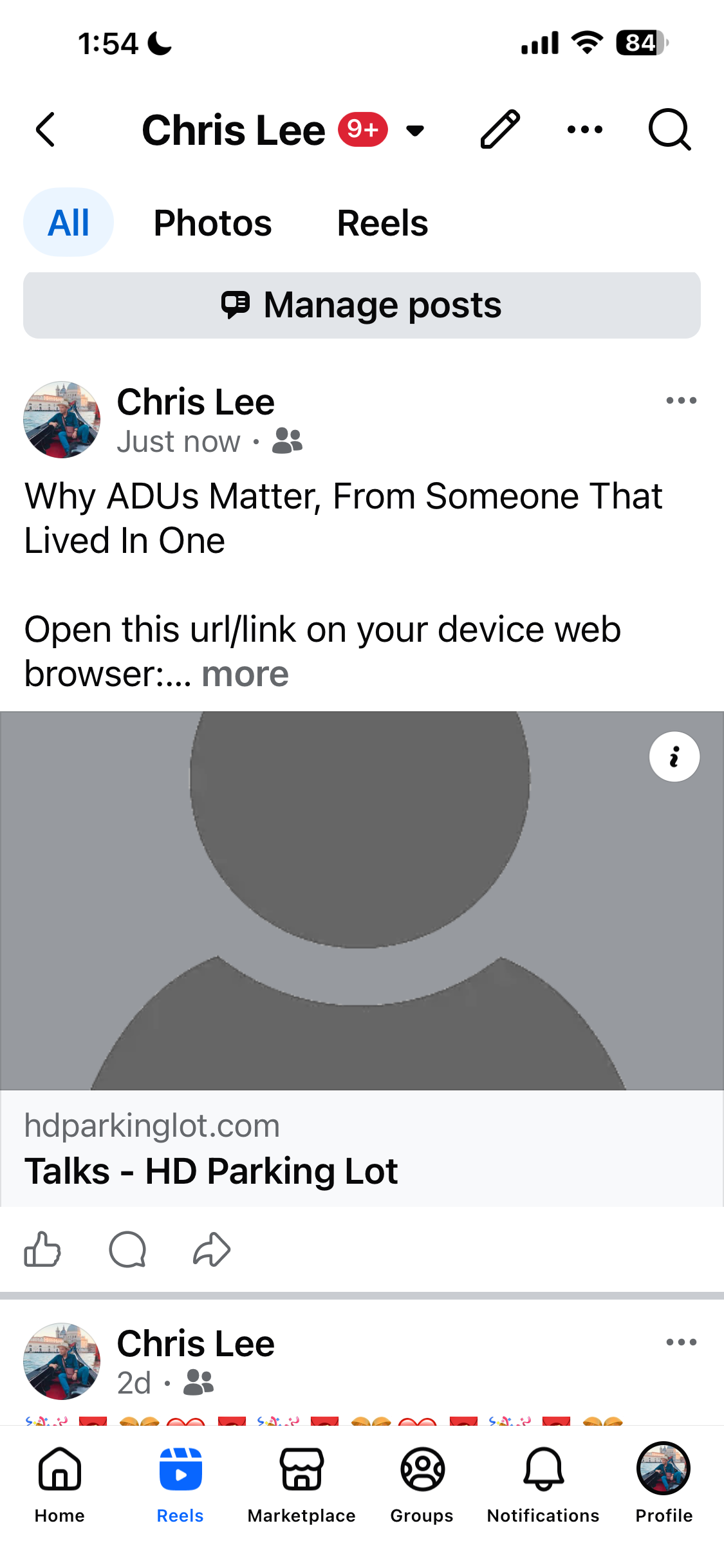Open three-dot menu on Just now post
Viewport: 724px width, 1568px height.
[x=682, y=400]
